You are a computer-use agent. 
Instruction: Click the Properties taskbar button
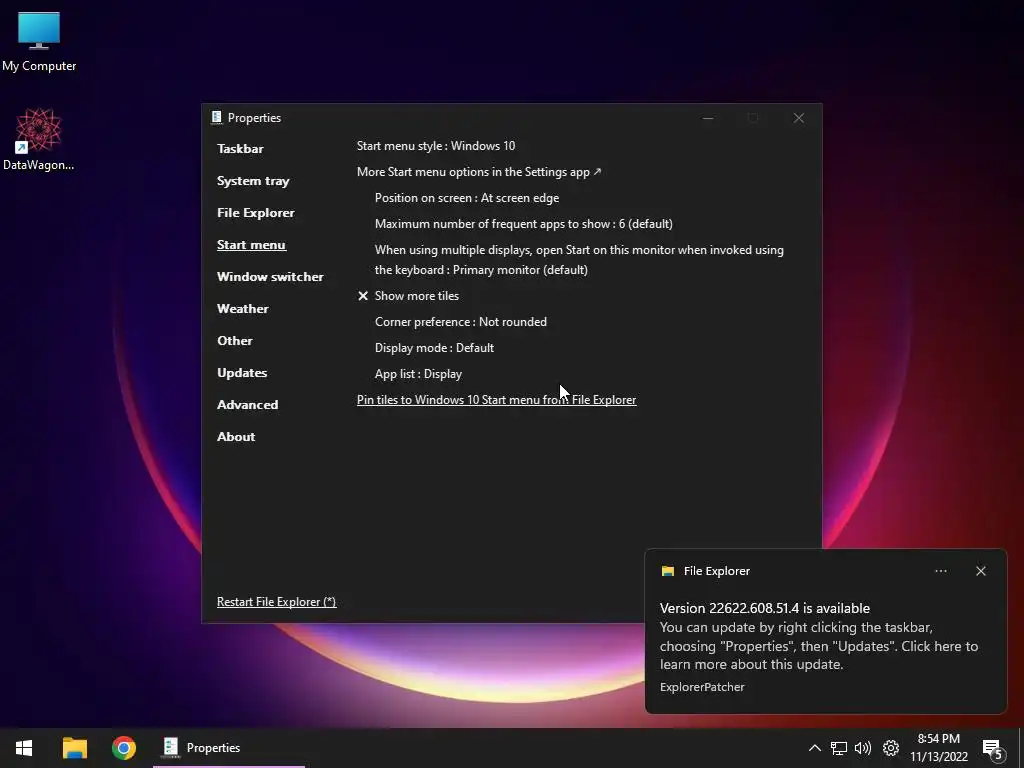[229, 748]
